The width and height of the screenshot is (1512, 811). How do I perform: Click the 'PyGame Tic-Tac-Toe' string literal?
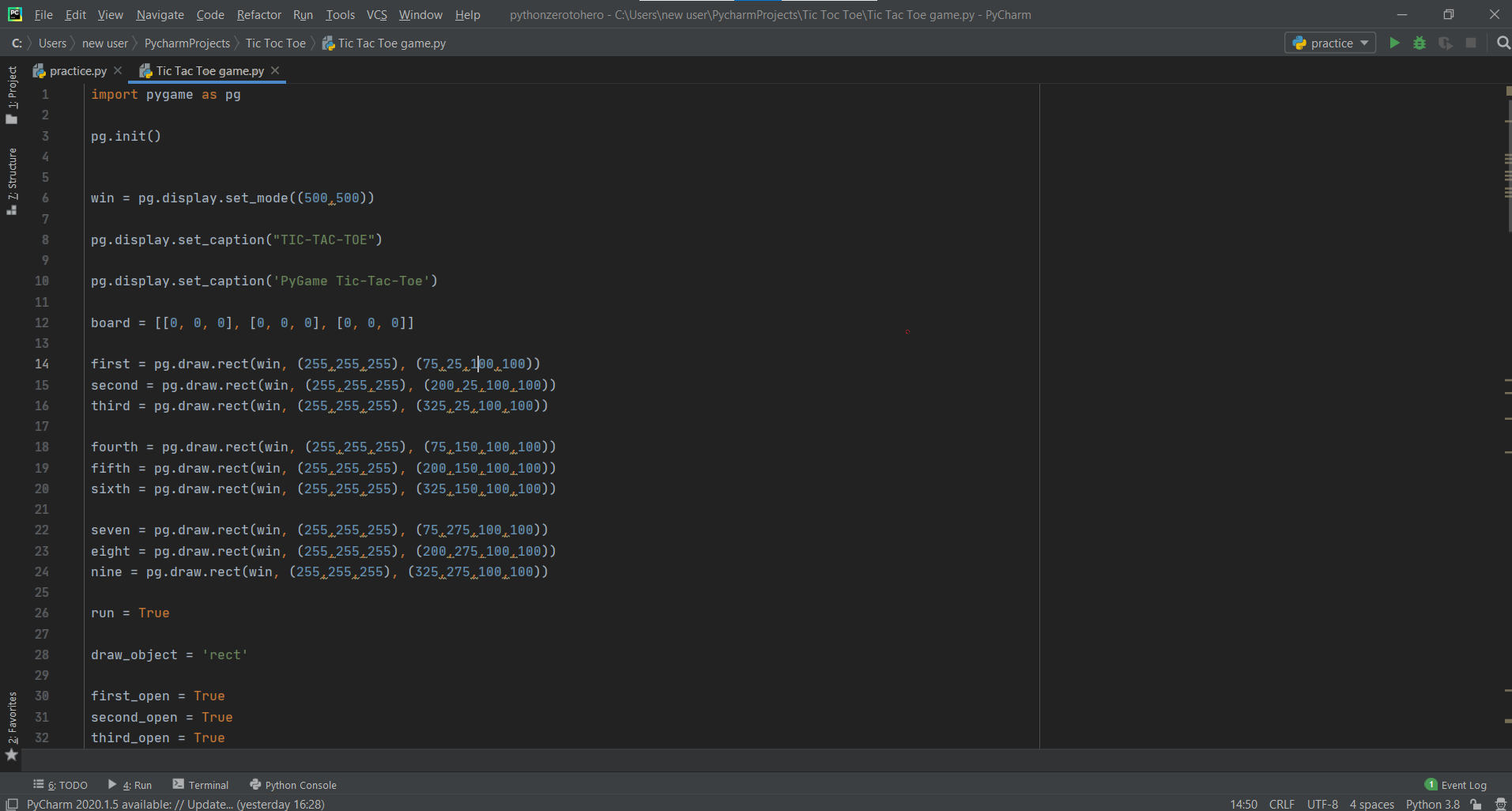[x=352, y=281]
